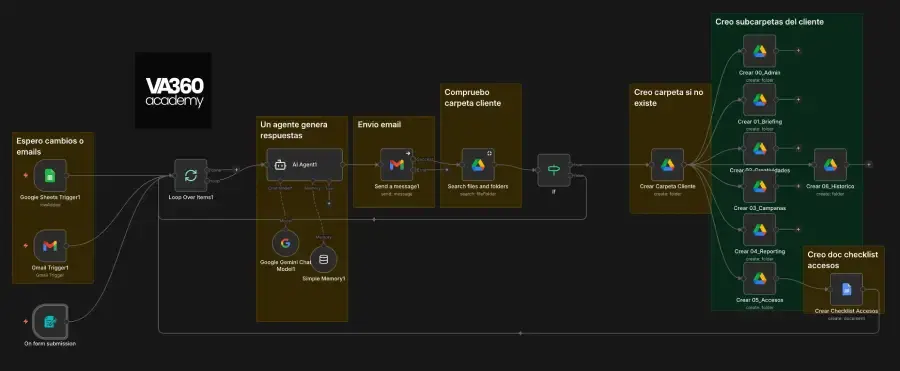Select the Gmail Trigger1 node
The width and height of the screenshot is (900, 371).
tap(50, 246)
